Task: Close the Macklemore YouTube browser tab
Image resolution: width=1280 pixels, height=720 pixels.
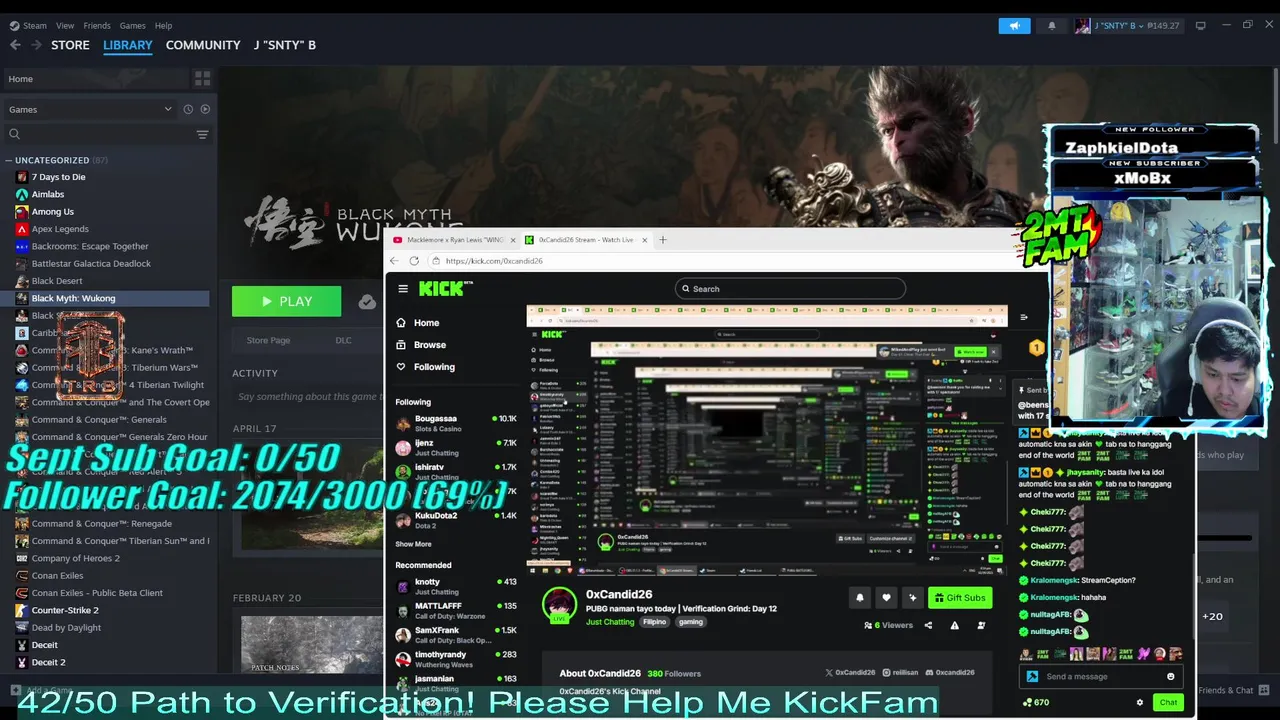Action: coord(514,240)
